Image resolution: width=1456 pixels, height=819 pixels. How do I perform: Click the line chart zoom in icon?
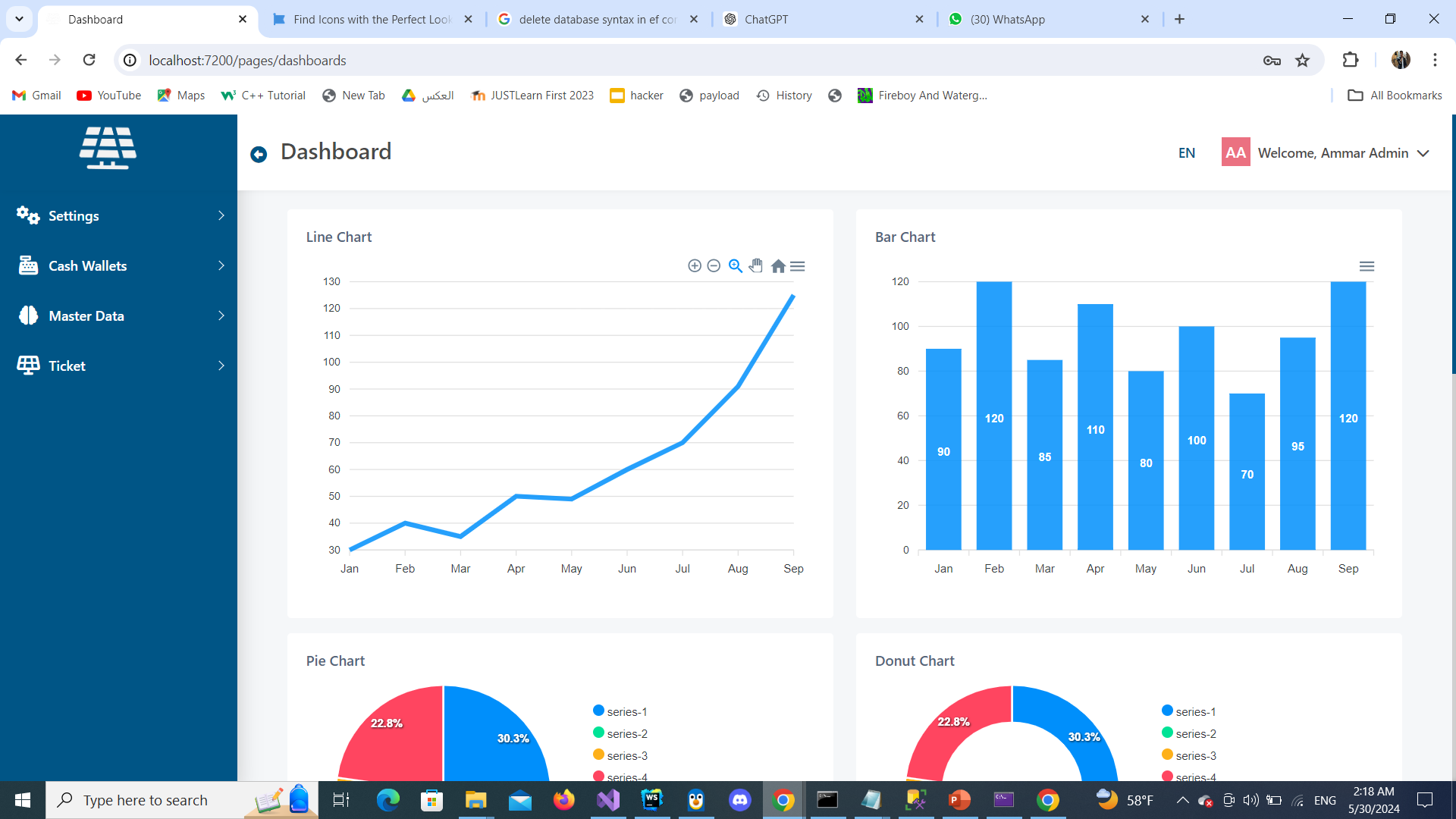tap(694, 265)
